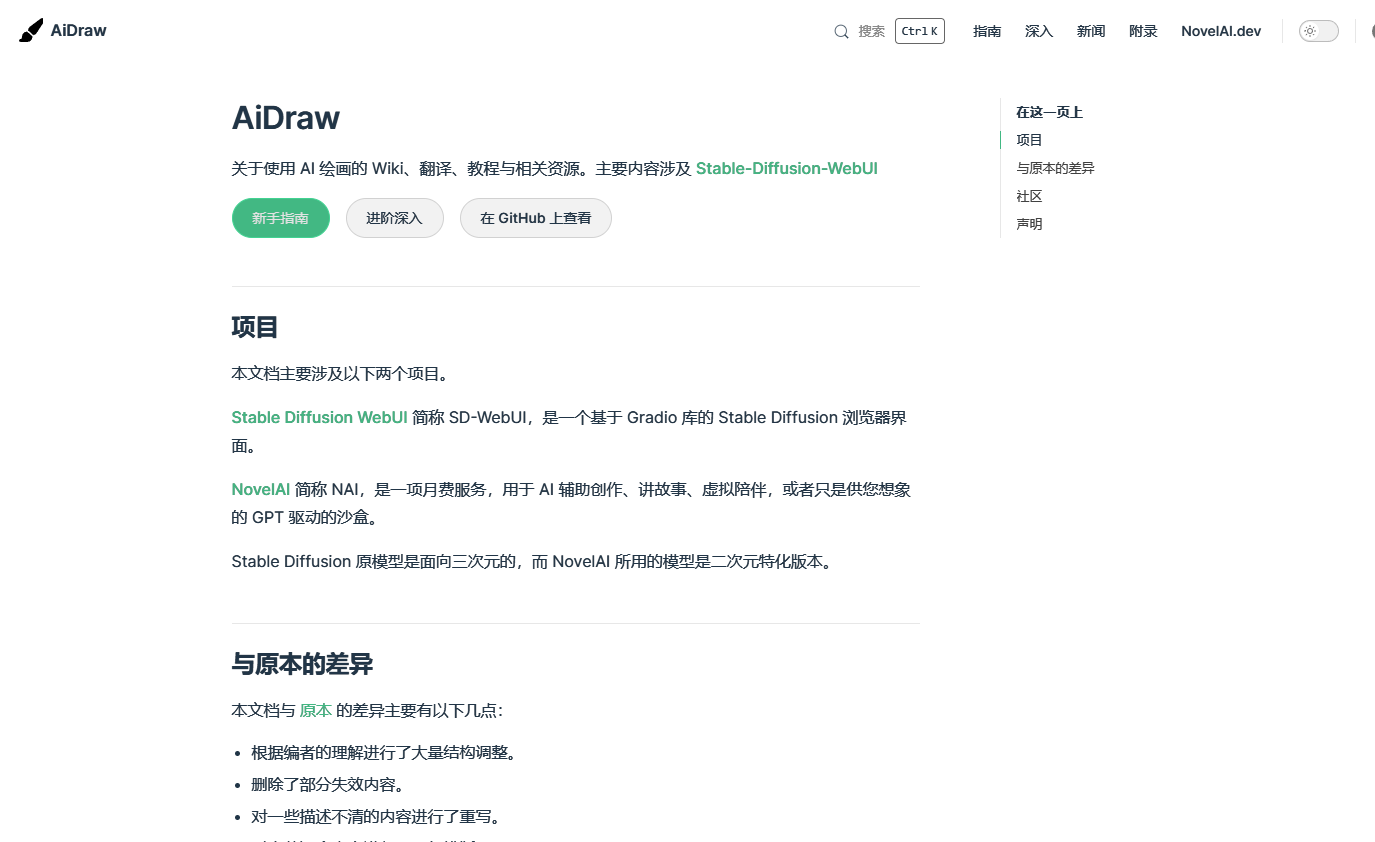Open the 搜索 search field
The height and width of the screenshot is (842, 1375).
871,31
